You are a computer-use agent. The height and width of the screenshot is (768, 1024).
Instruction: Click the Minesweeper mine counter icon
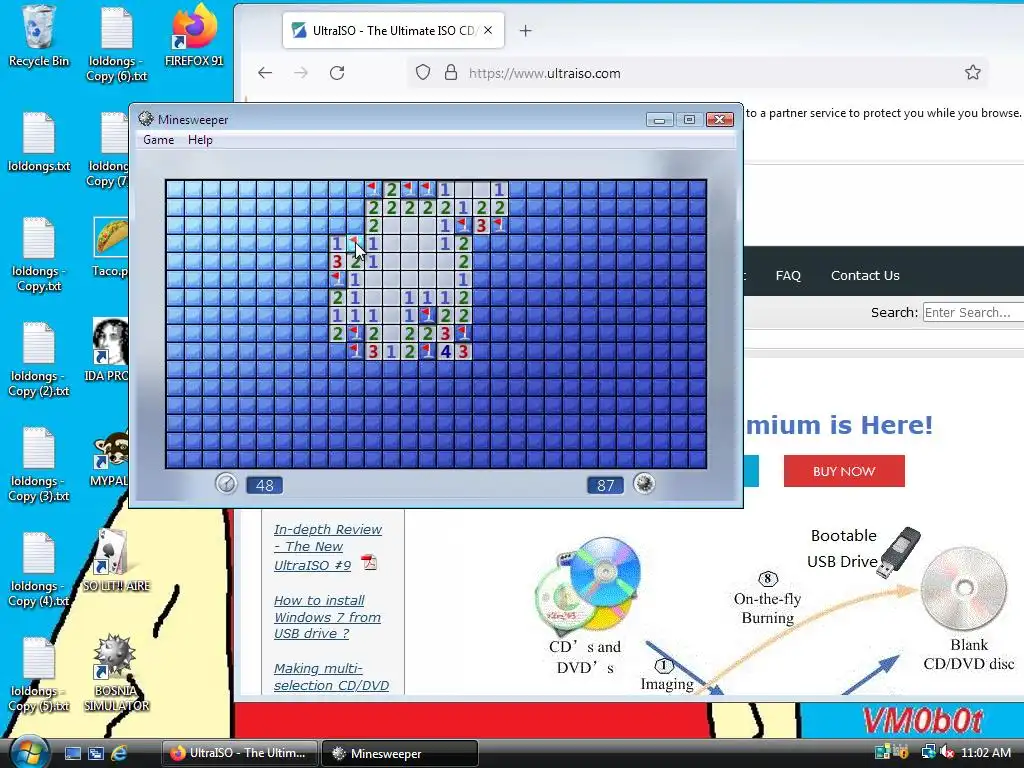pyautogui.click(x=644, y=484)
